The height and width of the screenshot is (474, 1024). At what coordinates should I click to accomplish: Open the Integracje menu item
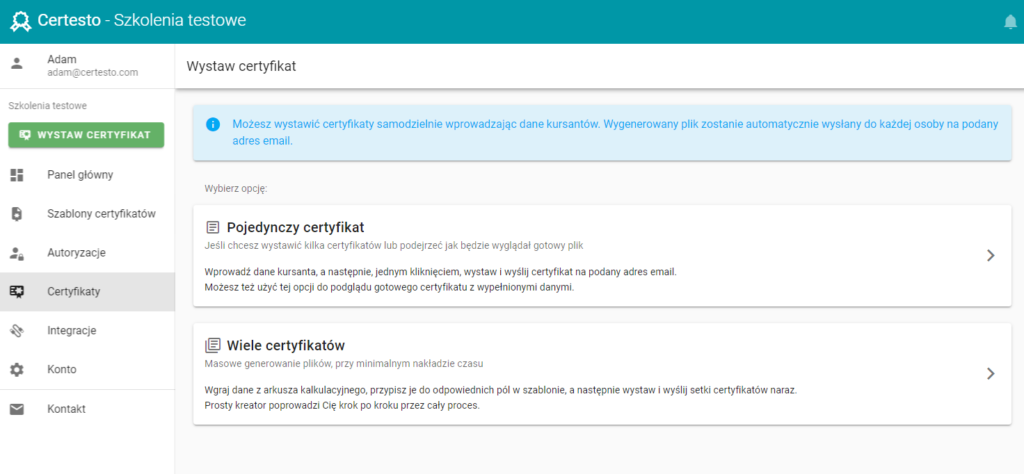88,330
